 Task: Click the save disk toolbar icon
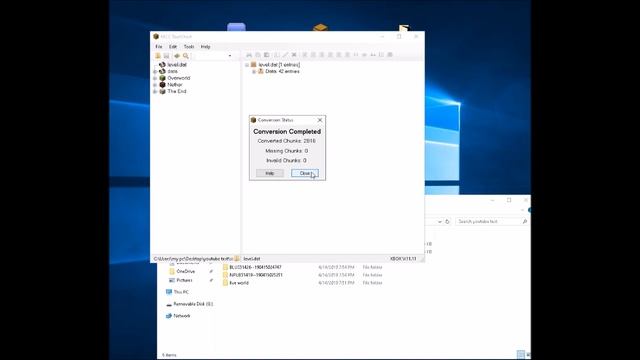point(166,56)
